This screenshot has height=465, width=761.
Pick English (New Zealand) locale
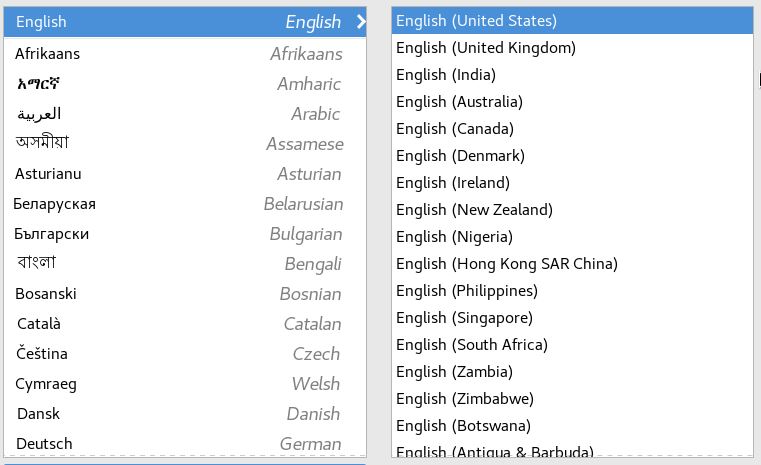[x=474, y=210]
